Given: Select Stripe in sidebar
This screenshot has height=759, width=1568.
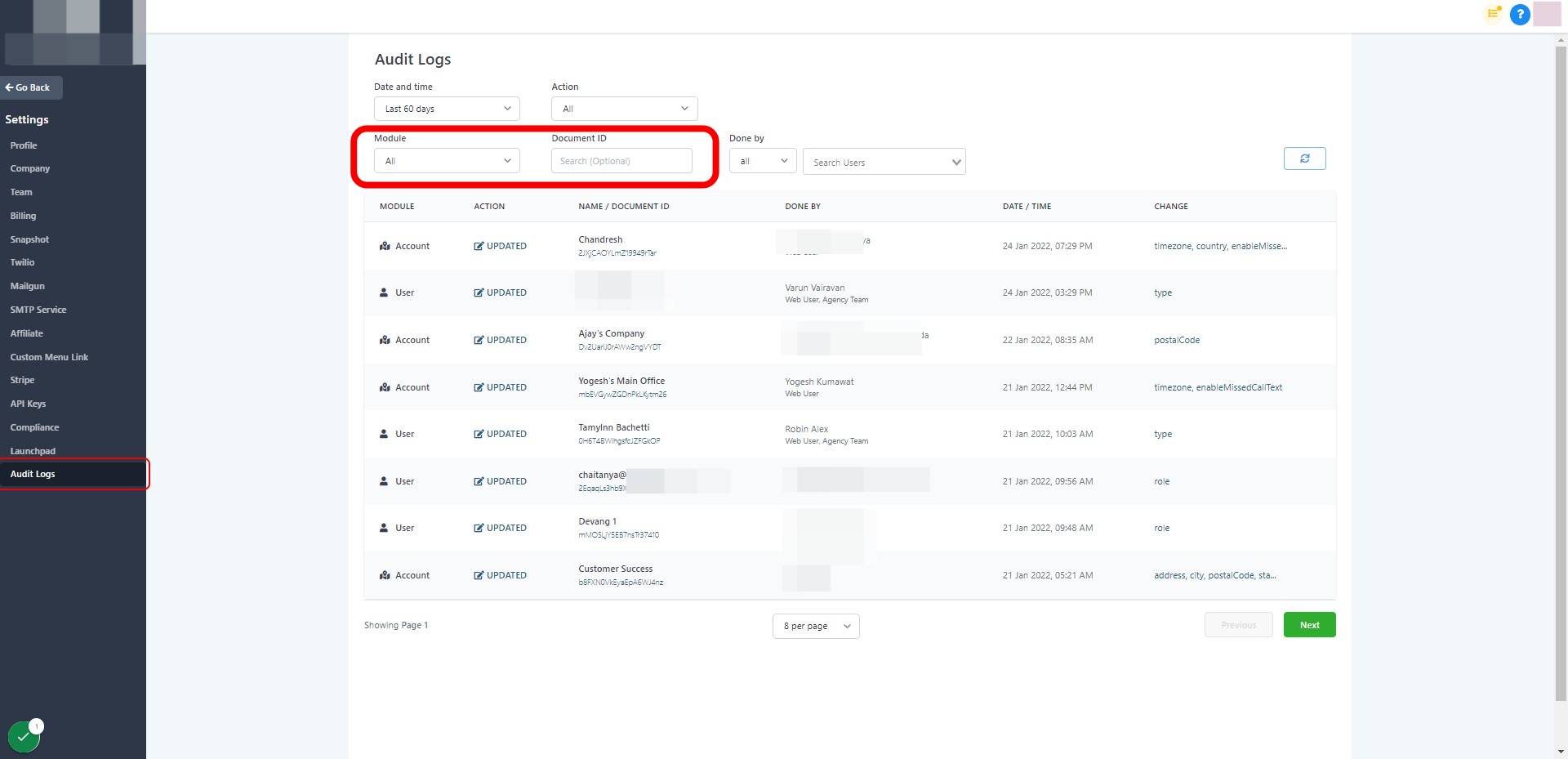Looking at the screenshot, I should [22, 380].
